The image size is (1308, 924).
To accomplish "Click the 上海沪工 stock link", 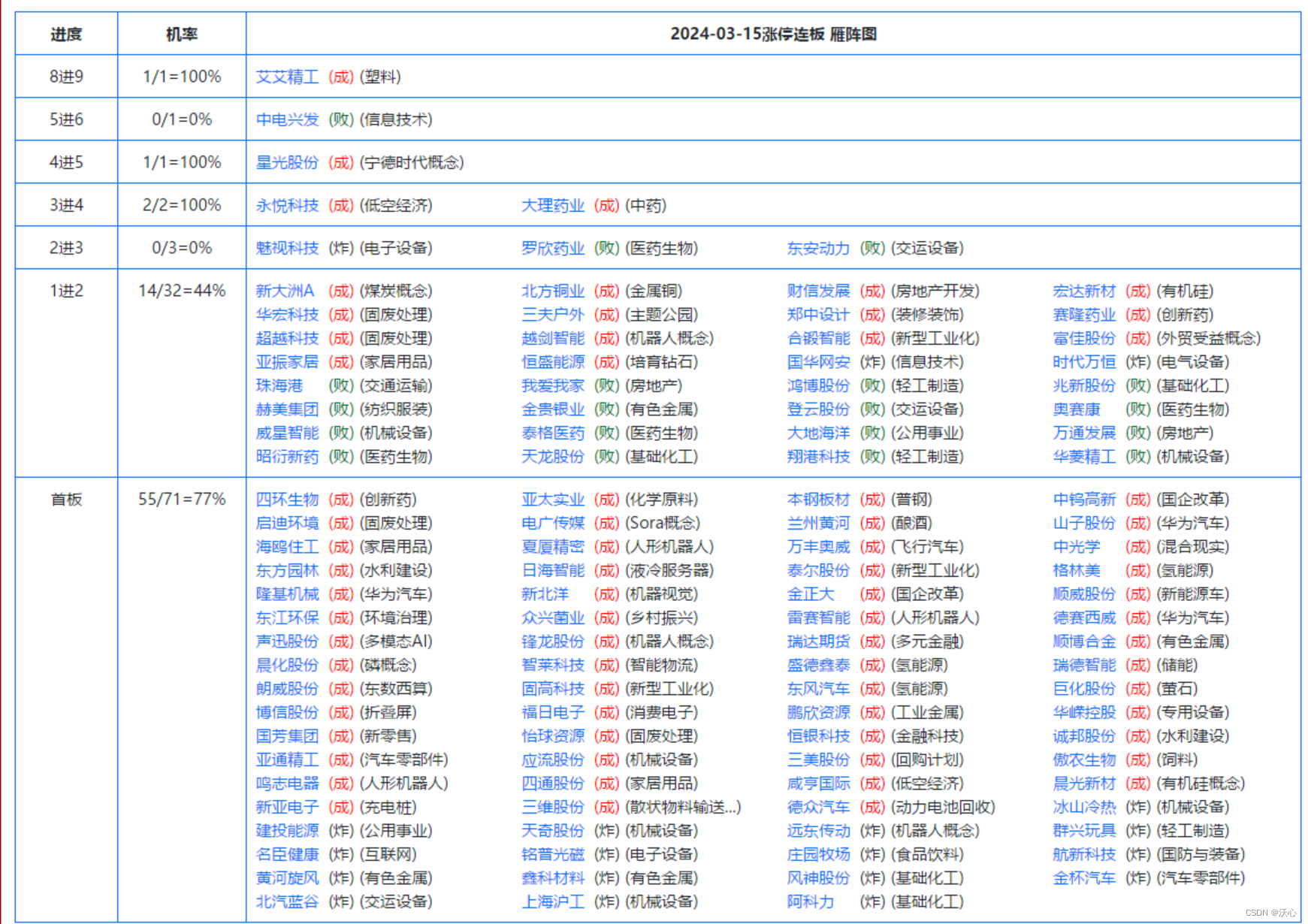I will coord(553,901).
